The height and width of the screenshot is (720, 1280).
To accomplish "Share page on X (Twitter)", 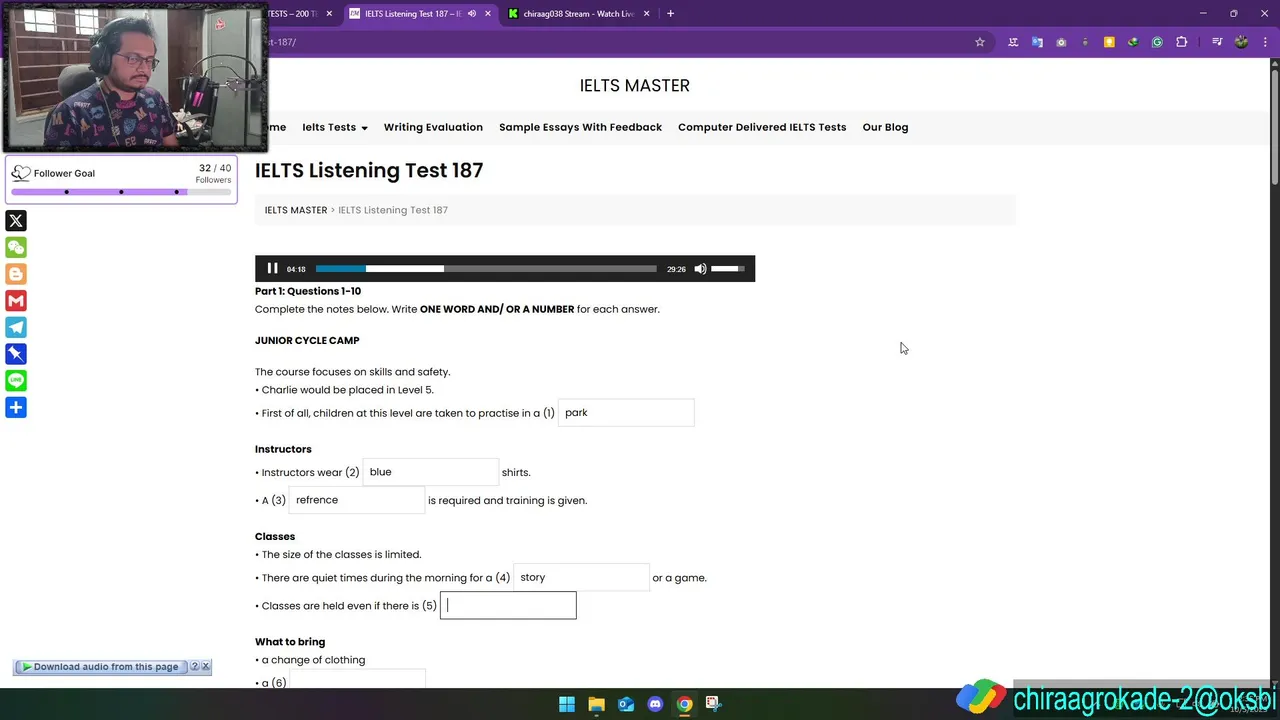I will [x=16, y=221].
